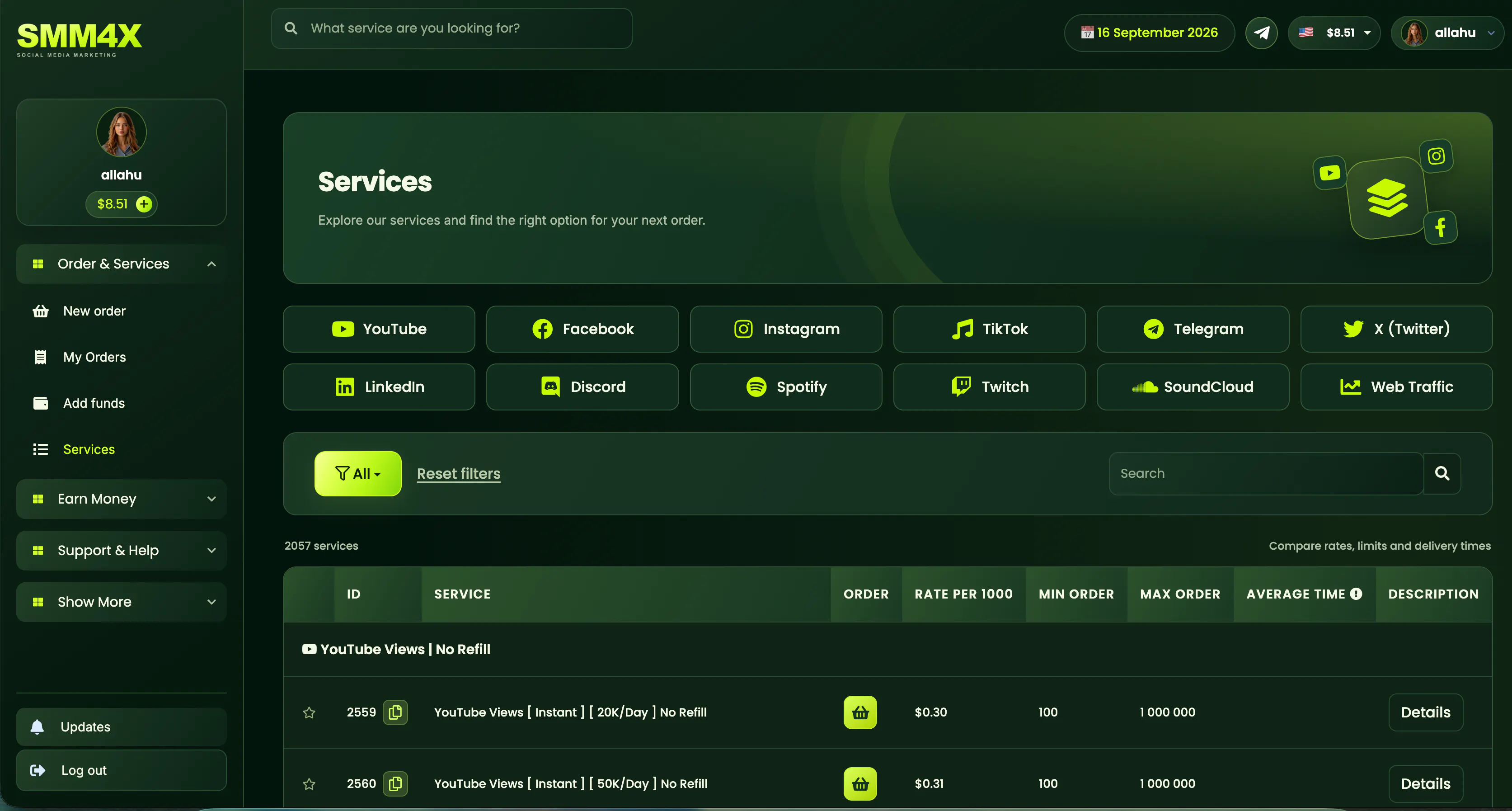The image size is (1512, 811).
Task: Open Services in the sidebar
Action: click(x=89, y=449)
